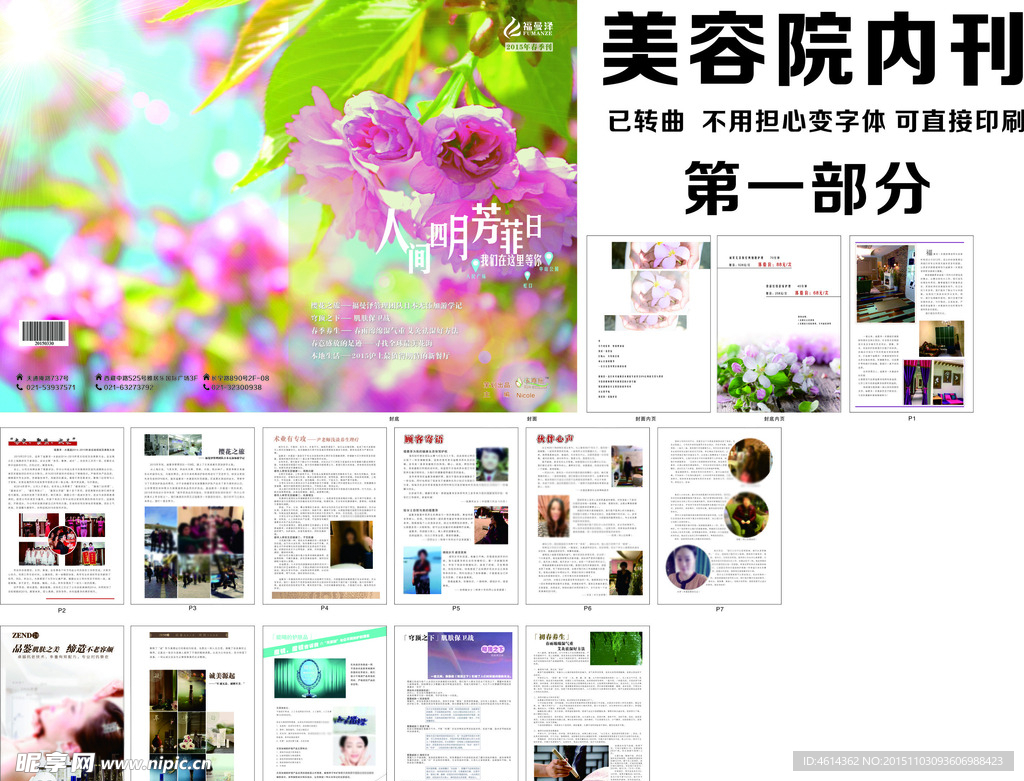Click the map pin above 人民广场
Image resolution: width=1024 pixels, height=781 pixels.
pyautogui.click(x=477, y=262)
